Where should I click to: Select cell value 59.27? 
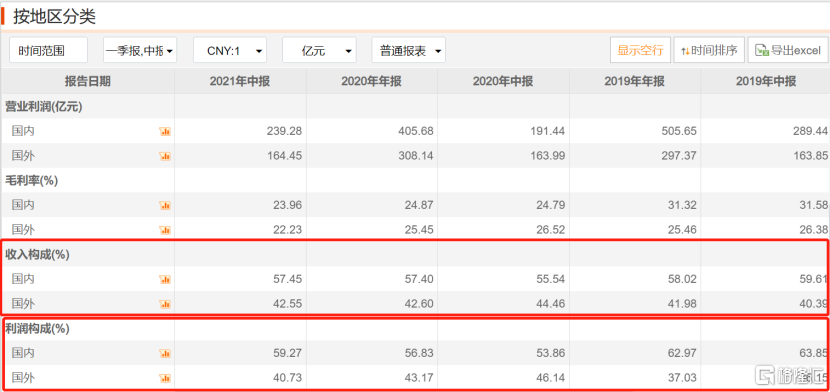point(288,353)
